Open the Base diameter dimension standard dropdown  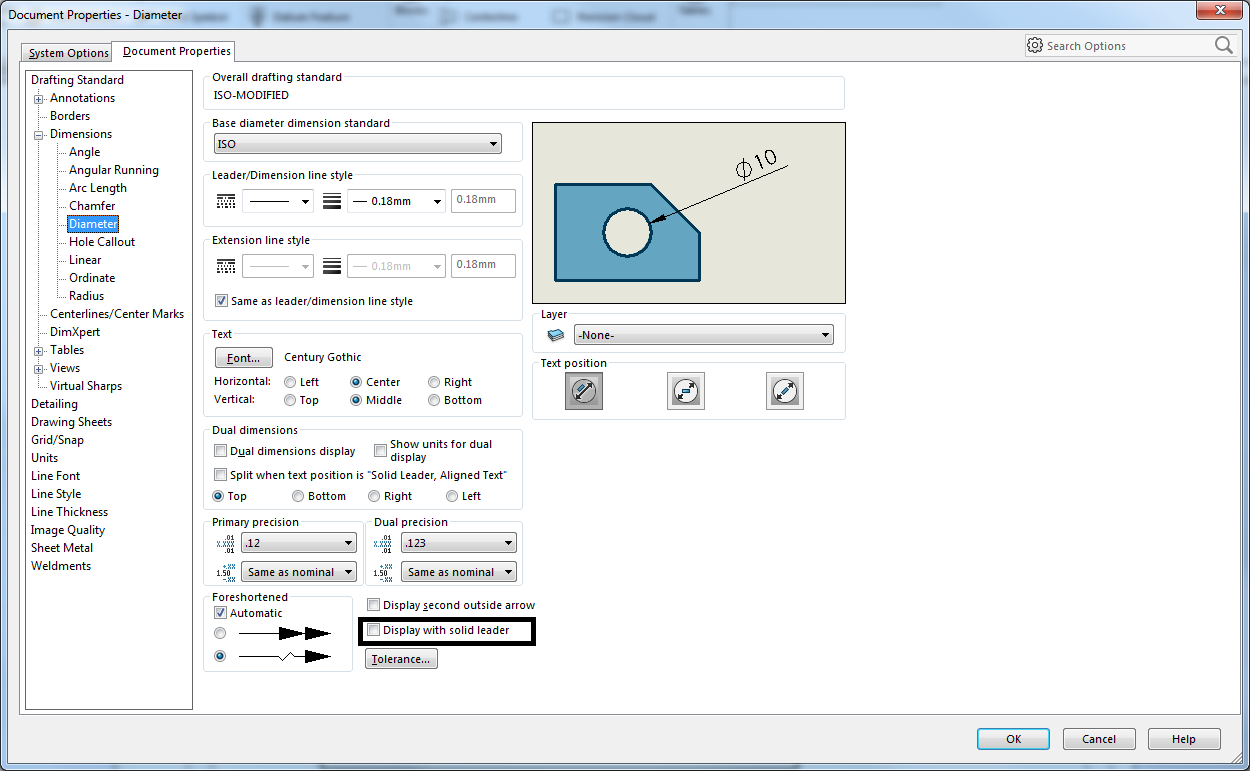(x=359, y=144)
